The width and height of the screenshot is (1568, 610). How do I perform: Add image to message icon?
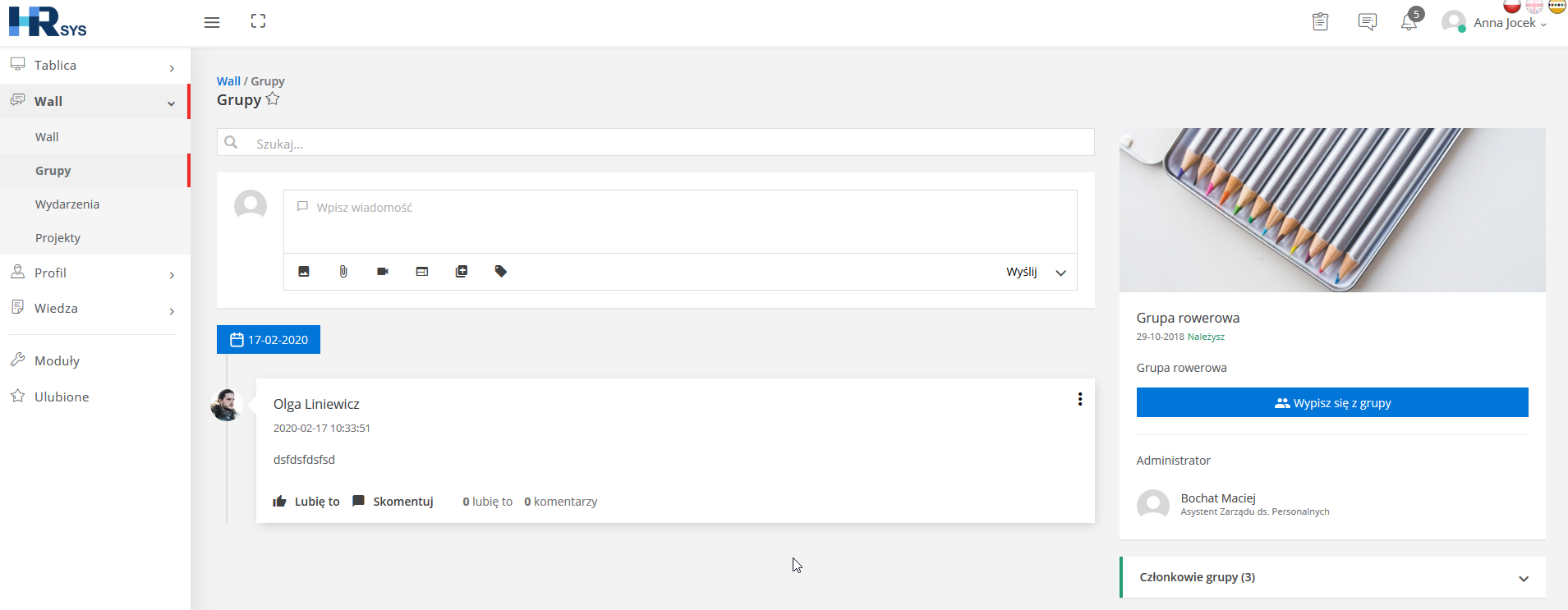tap(304, 272)
